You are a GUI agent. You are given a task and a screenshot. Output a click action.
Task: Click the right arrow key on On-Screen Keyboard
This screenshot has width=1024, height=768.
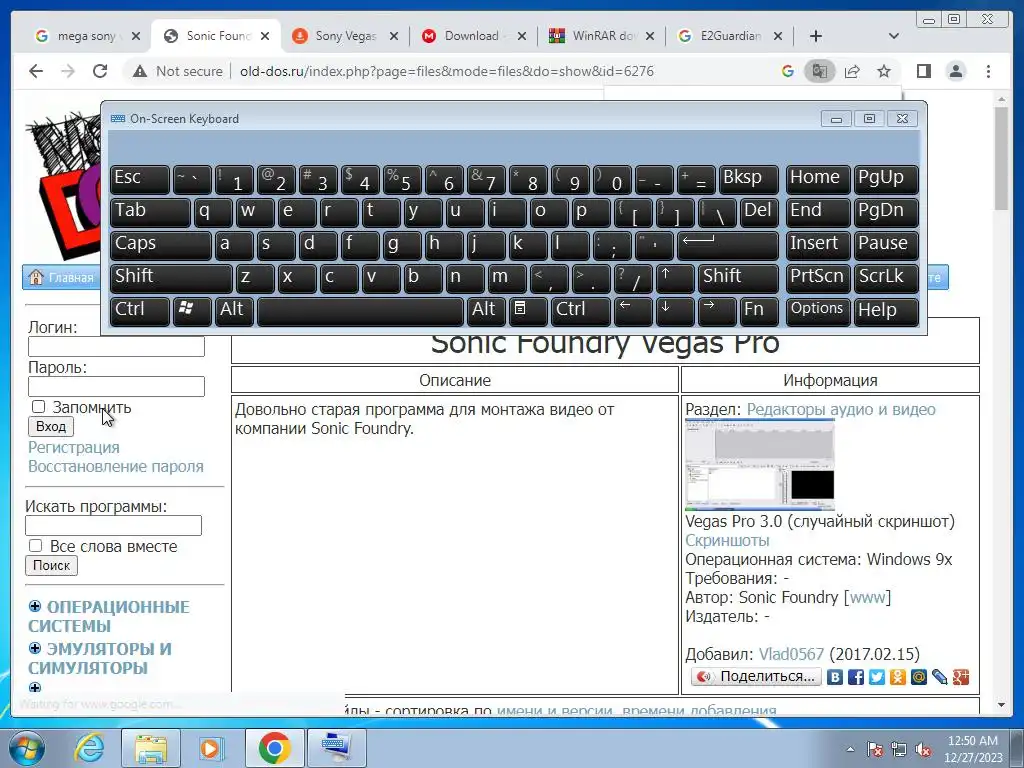click(716, 310)
